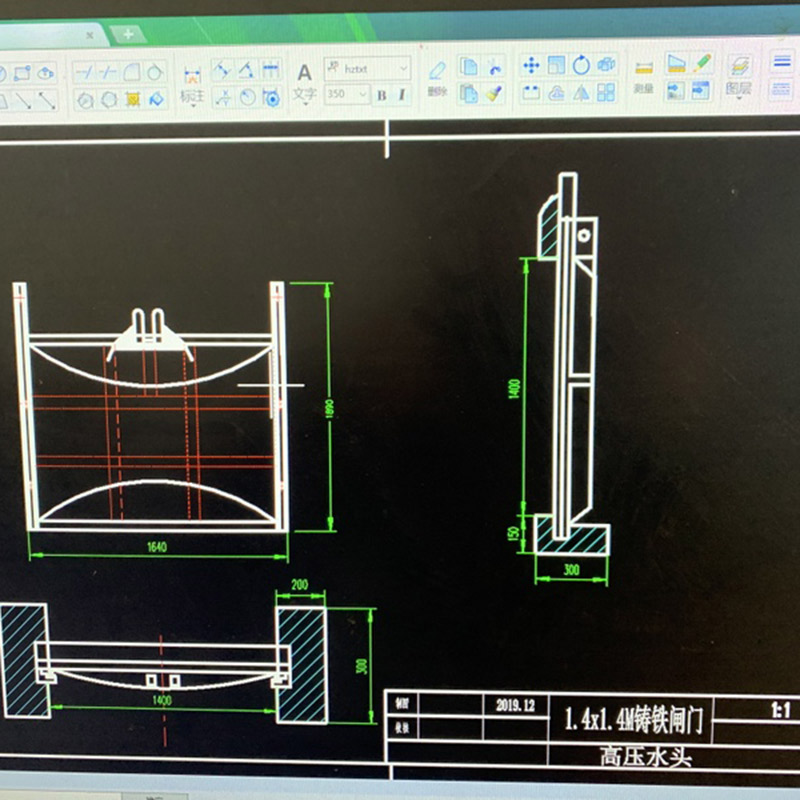Screen dimensions: 800x800
Task: Choose the trim tool icon
Action: click(84, 72)
